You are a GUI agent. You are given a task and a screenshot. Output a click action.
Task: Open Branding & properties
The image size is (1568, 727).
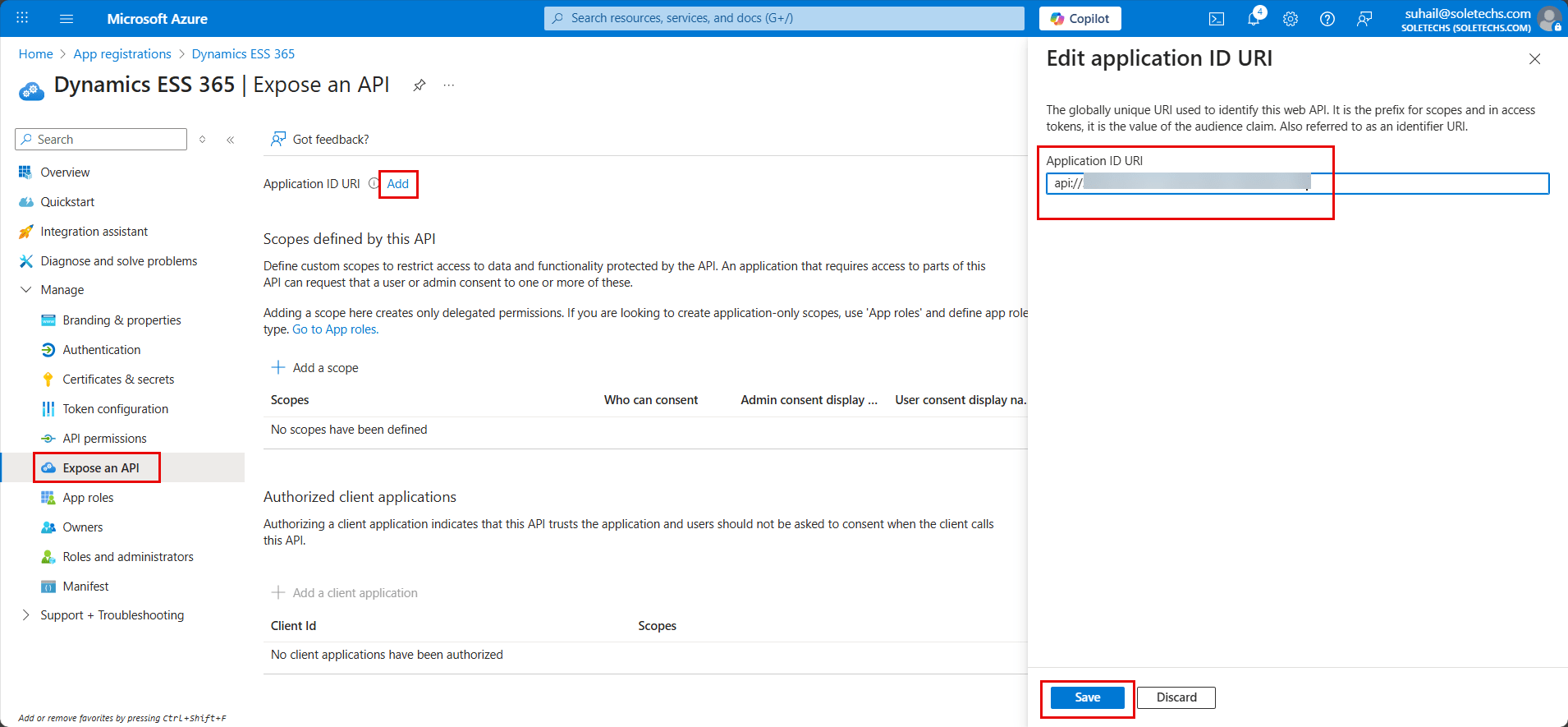pos(123,320)
